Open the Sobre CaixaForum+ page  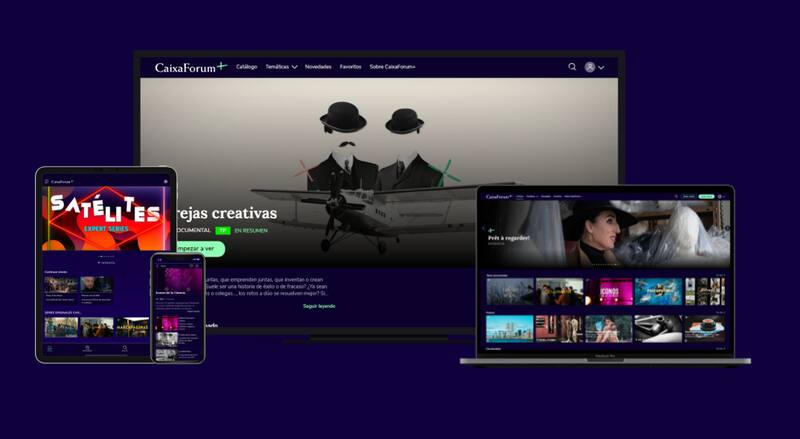pyautogui.click(x=392, y=67)
